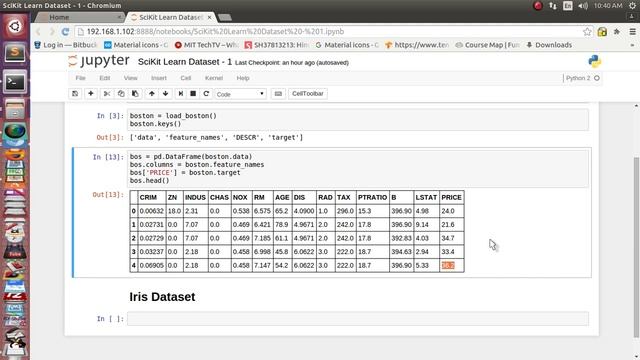Viewport: 640px width, 360px height.
Task: Click PRICE value 24.0 in row 0
Action: (448, 211)
